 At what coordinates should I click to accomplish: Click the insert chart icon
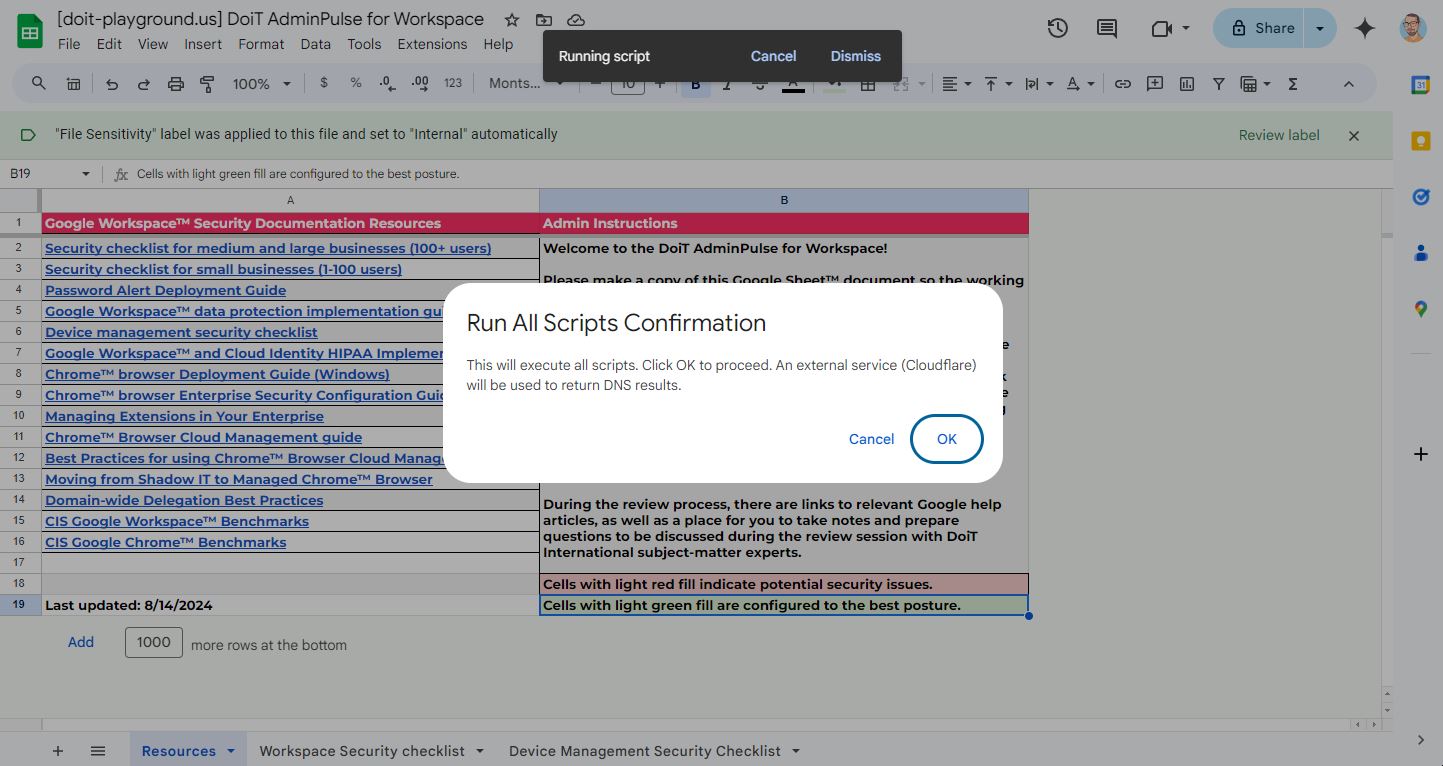tap(1187, 84)
